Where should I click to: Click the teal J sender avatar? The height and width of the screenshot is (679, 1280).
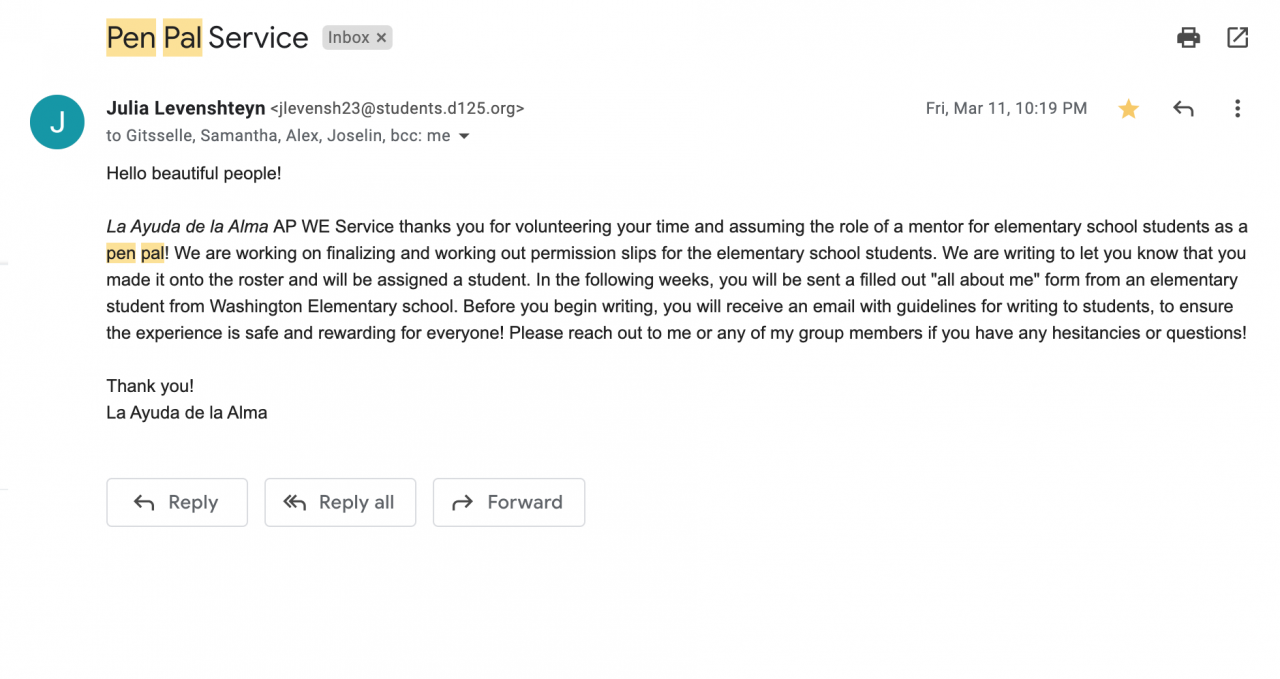pos(57,122)
